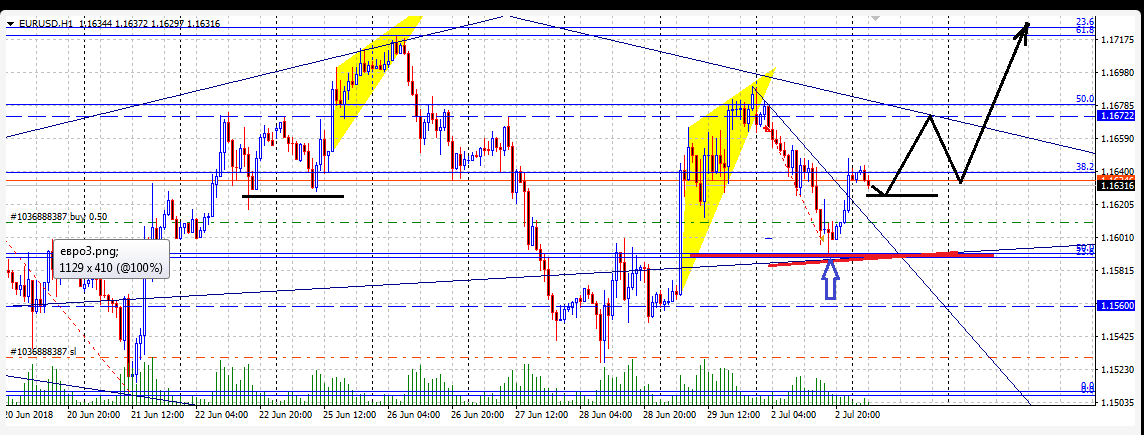Select the 1.16316 current price label

click(x=1116, y=186)
